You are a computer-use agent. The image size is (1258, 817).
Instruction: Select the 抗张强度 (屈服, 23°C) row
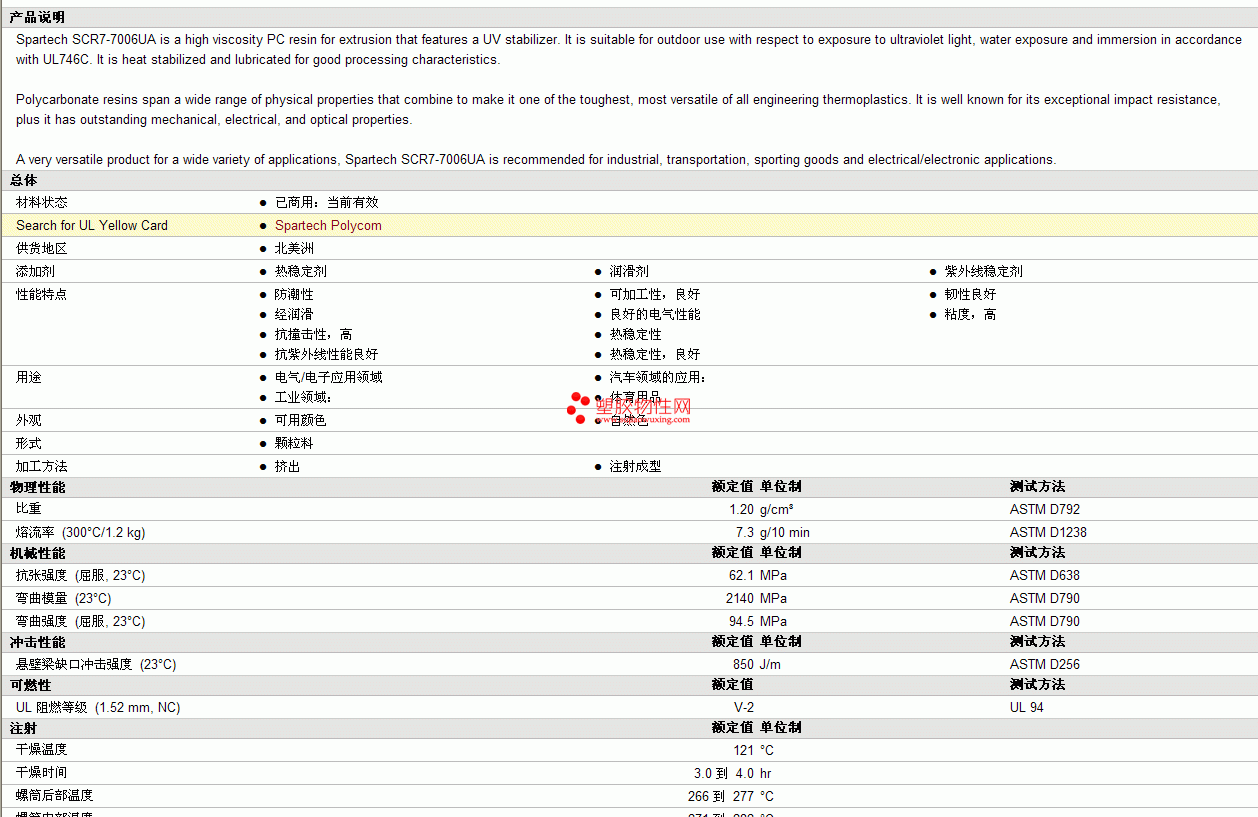629,575
